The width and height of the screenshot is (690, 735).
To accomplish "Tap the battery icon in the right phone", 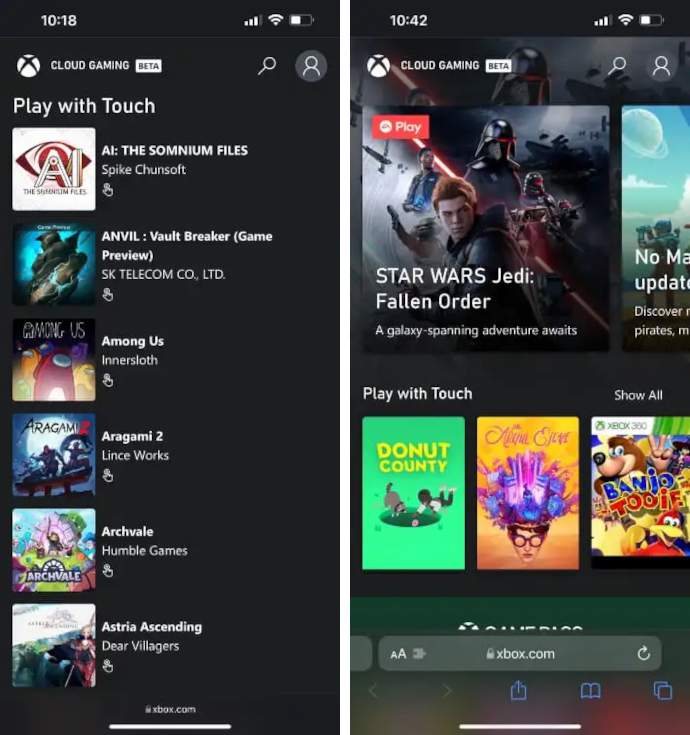I will (652, 20).
